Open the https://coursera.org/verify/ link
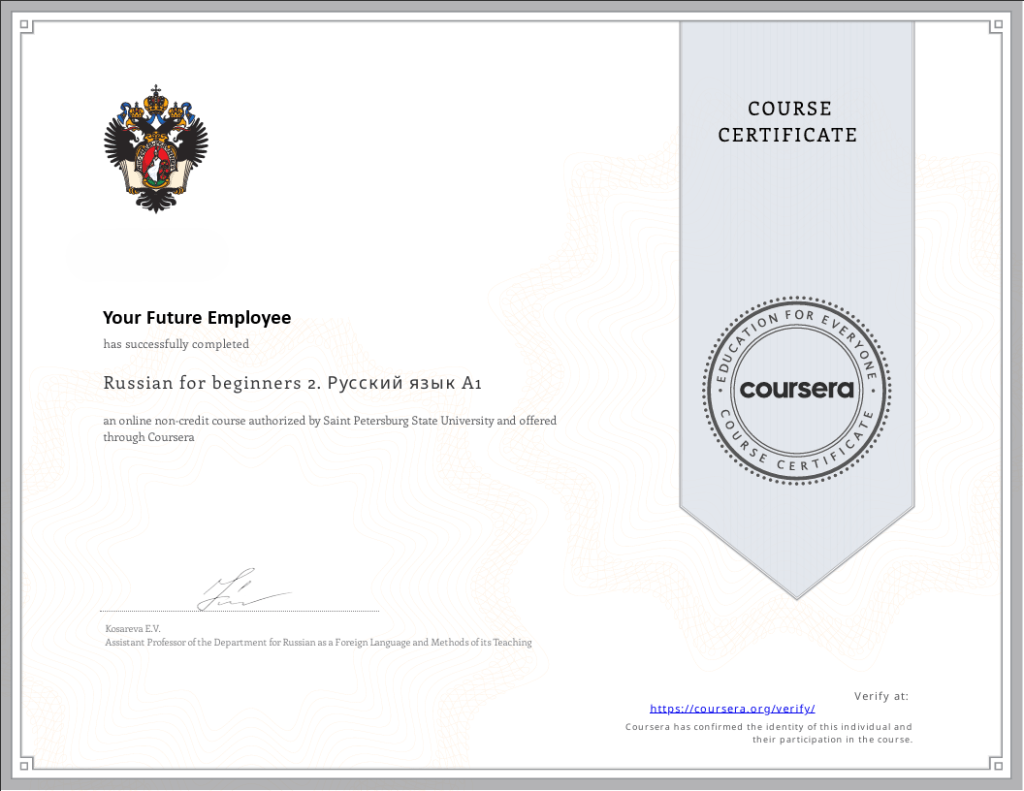 pyautogui.click(x=731, y=708)
